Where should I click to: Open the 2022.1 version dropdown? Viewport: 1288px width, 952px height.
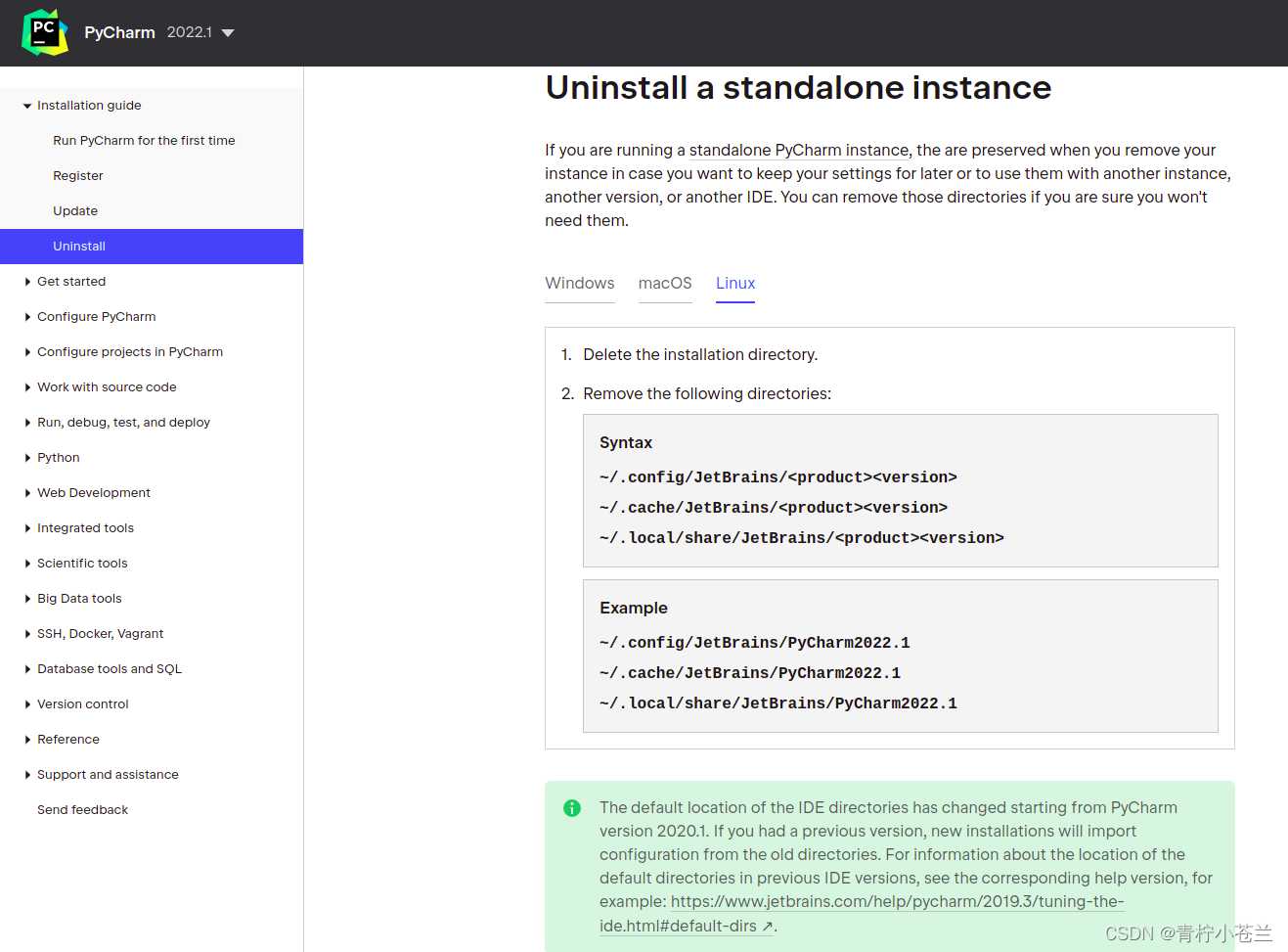click(200, 32)
